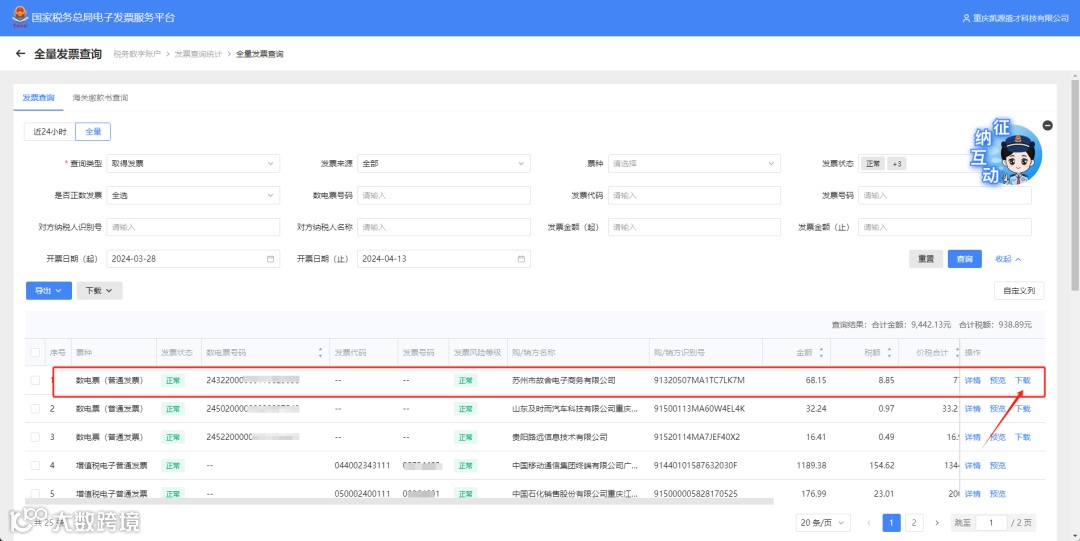Click the blue 查询 button
The width and height of the screenshot is (1080, 541).
point(964,259)
